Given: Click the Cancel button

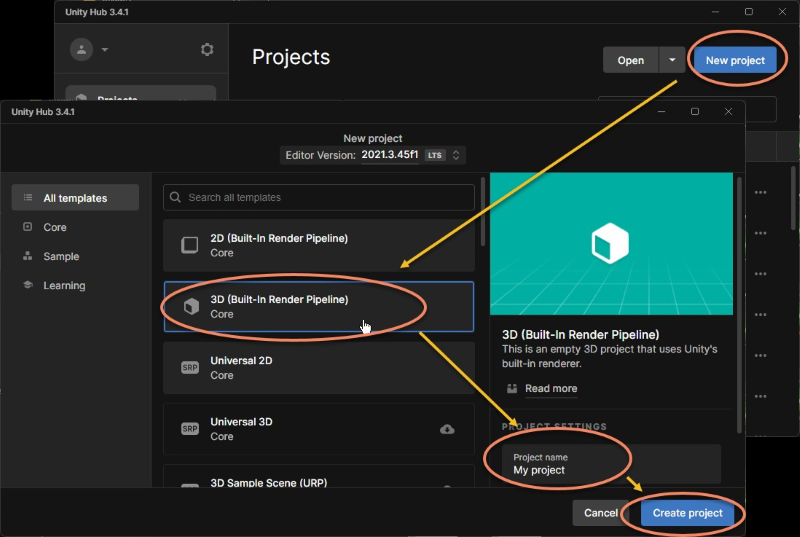Looking at the screenshot, I should (601, 513).
